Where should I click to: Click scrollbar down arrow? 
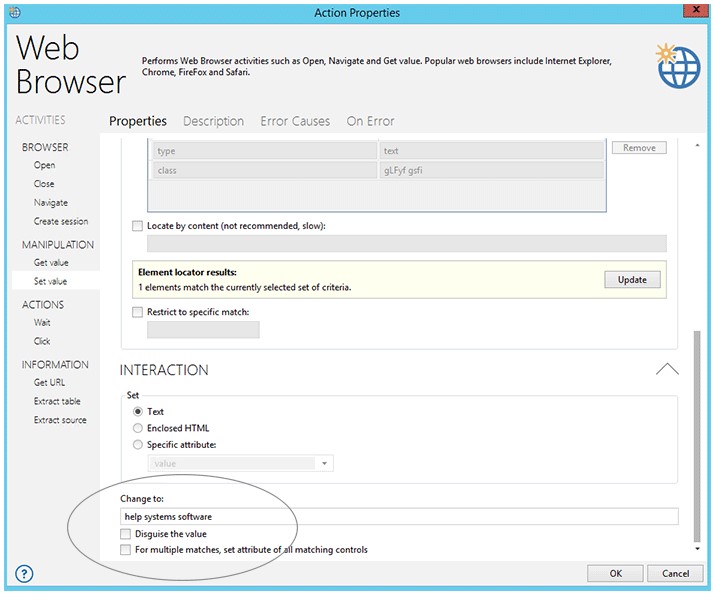click(x=697, y=549)
